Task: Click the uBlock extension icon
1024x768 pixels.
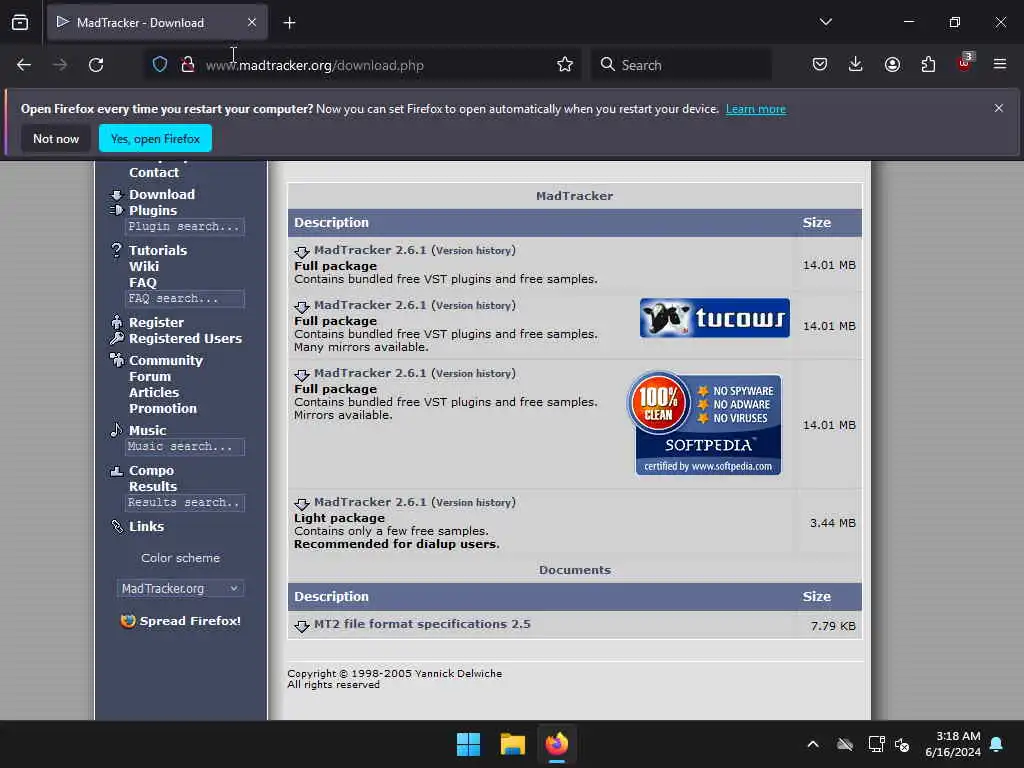Action: tap(965, 63)
